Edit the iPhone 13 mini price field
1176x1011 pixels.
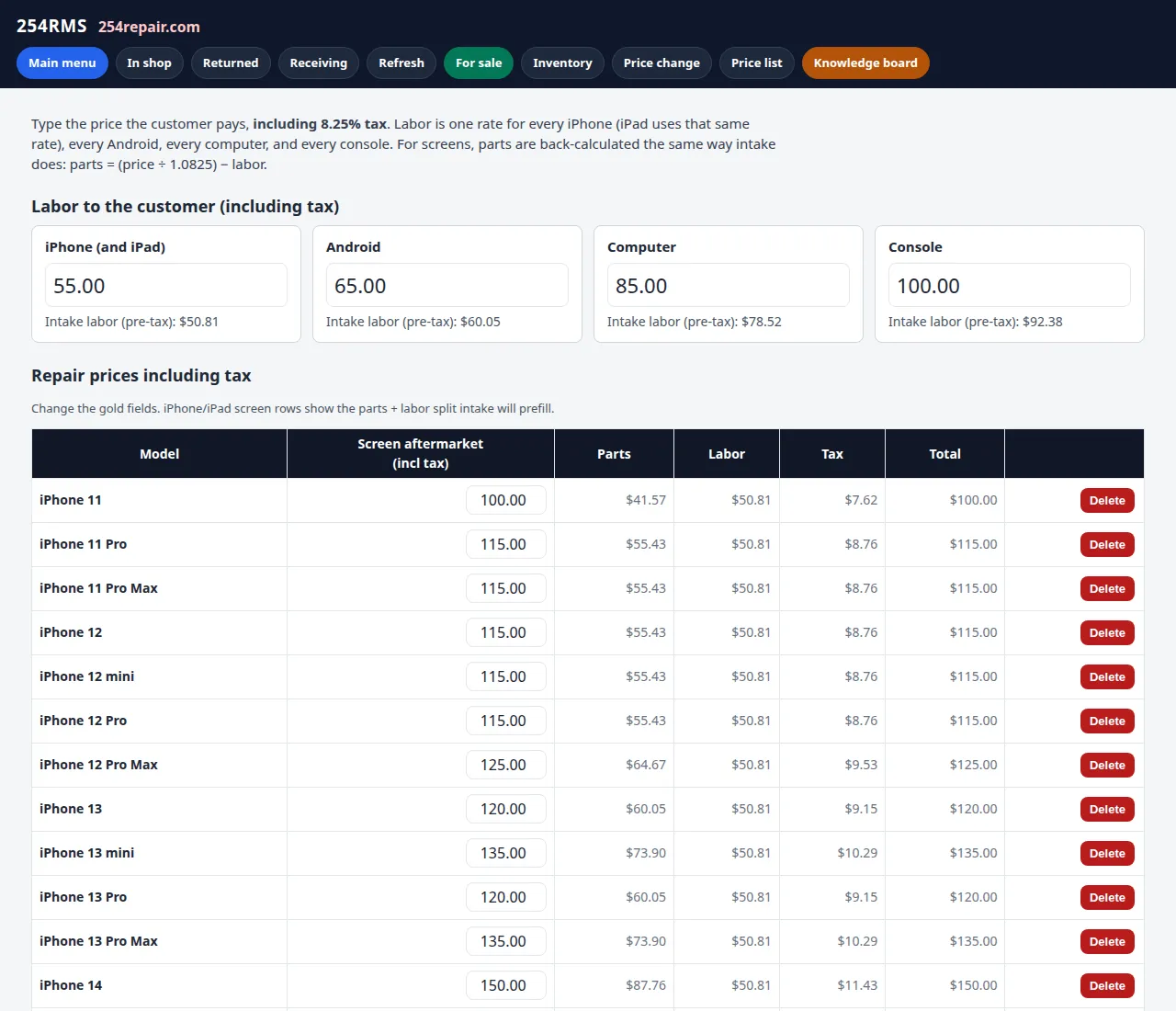(x=506, y=853)
